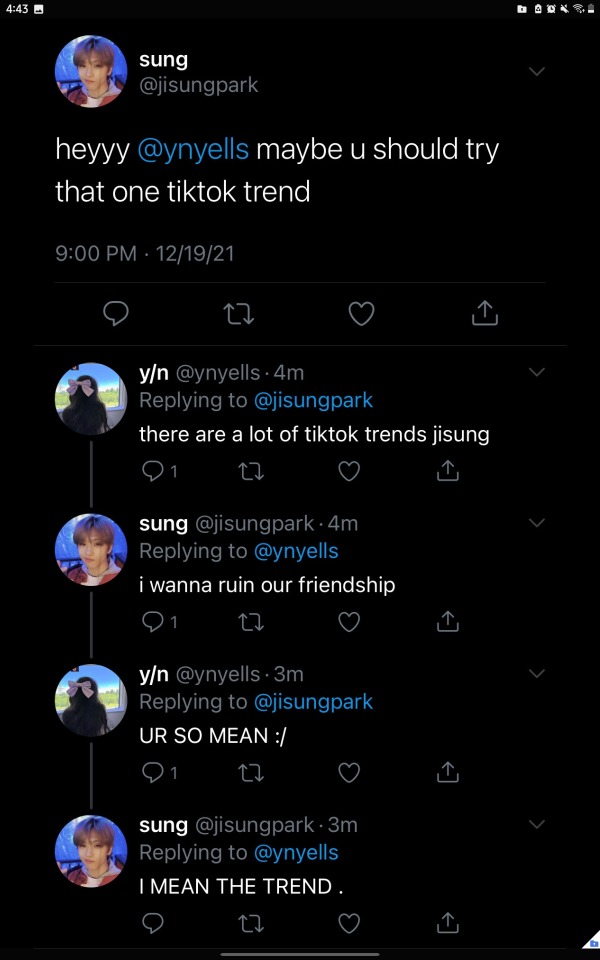Image resolution: width=600 pixels, height=960 pixels.
Task: Open dropdown chevron on the main tweet
Action: click(537, 71)
